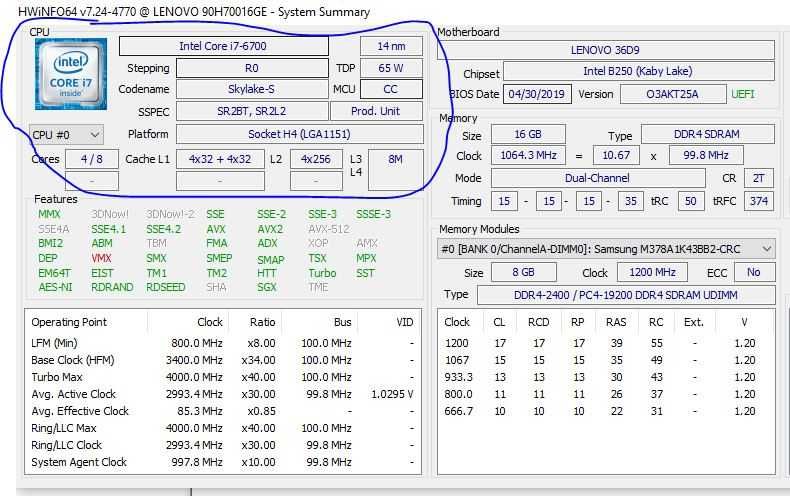Click the 35 memory timing value

click(x=631, y=201)
